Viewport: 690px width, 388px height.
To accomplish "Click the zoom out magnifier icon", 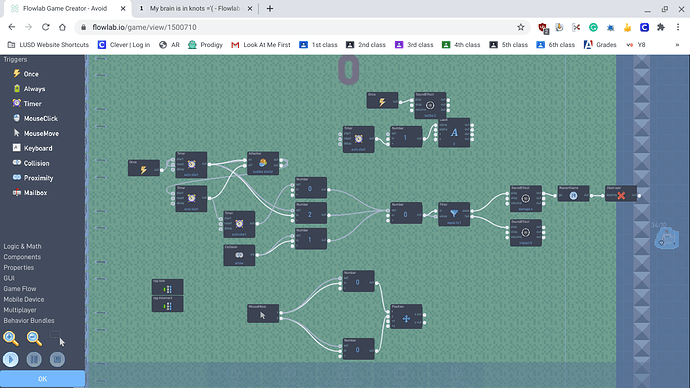I will click(x=34, y=338).
